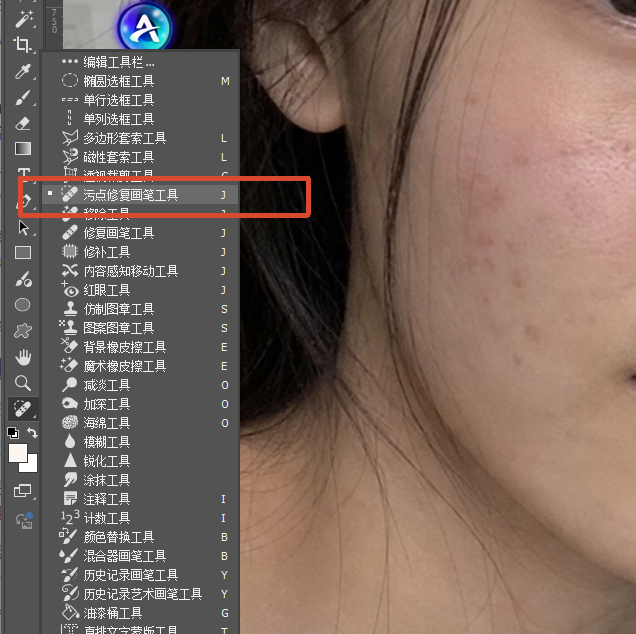Select the Path Selection arrow tool
Image resolution: width=636 pixels, height=634 pixels.
tap(24, 228)
